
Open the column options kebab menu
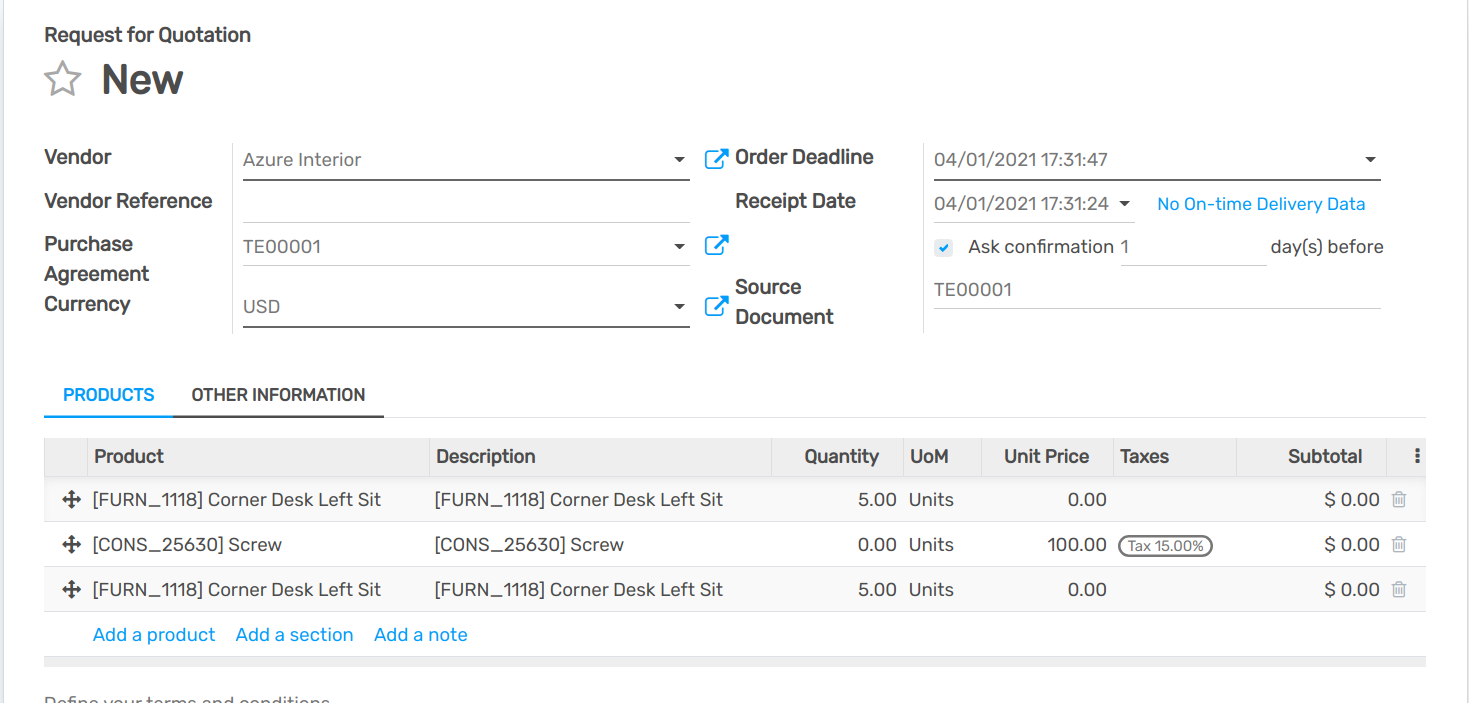(1417, 456)
